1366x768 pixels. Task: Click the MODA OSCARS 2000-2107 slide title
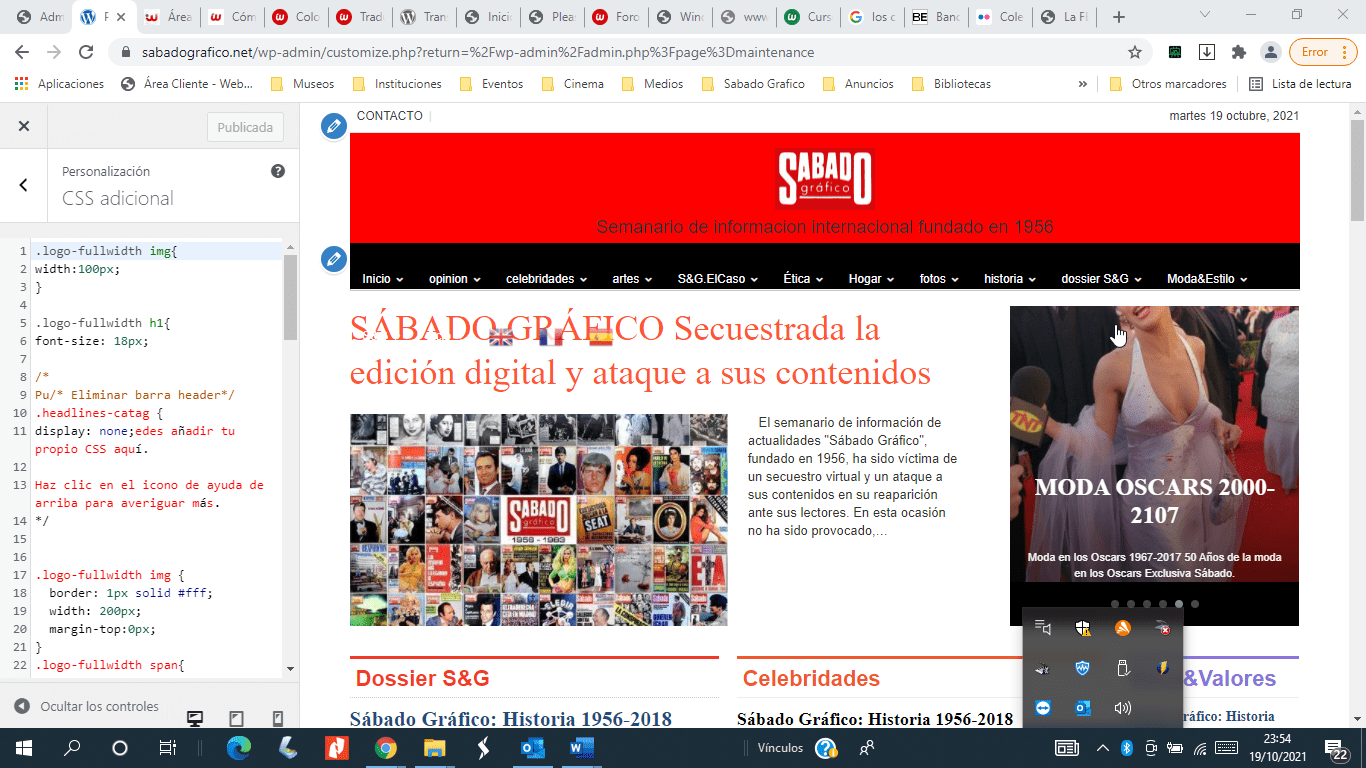tap(1154, 502)
